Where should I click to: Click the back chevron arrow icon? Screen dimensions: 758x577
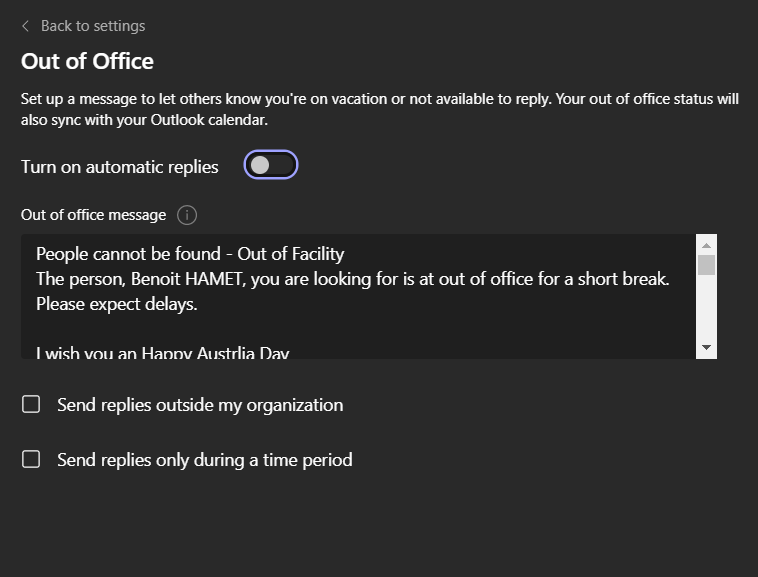click(25, 26)
